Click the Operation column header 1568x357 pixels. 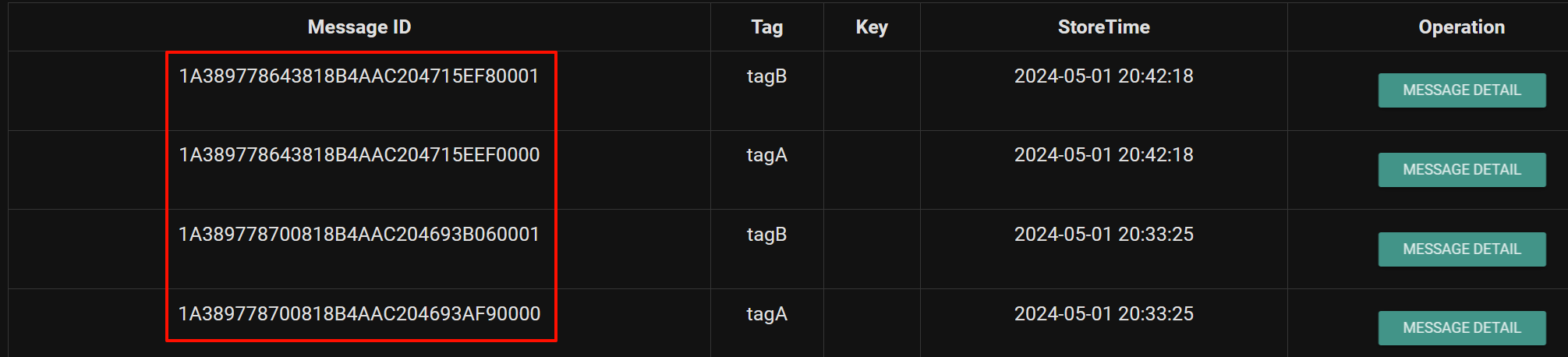[x=1461, y=27]
